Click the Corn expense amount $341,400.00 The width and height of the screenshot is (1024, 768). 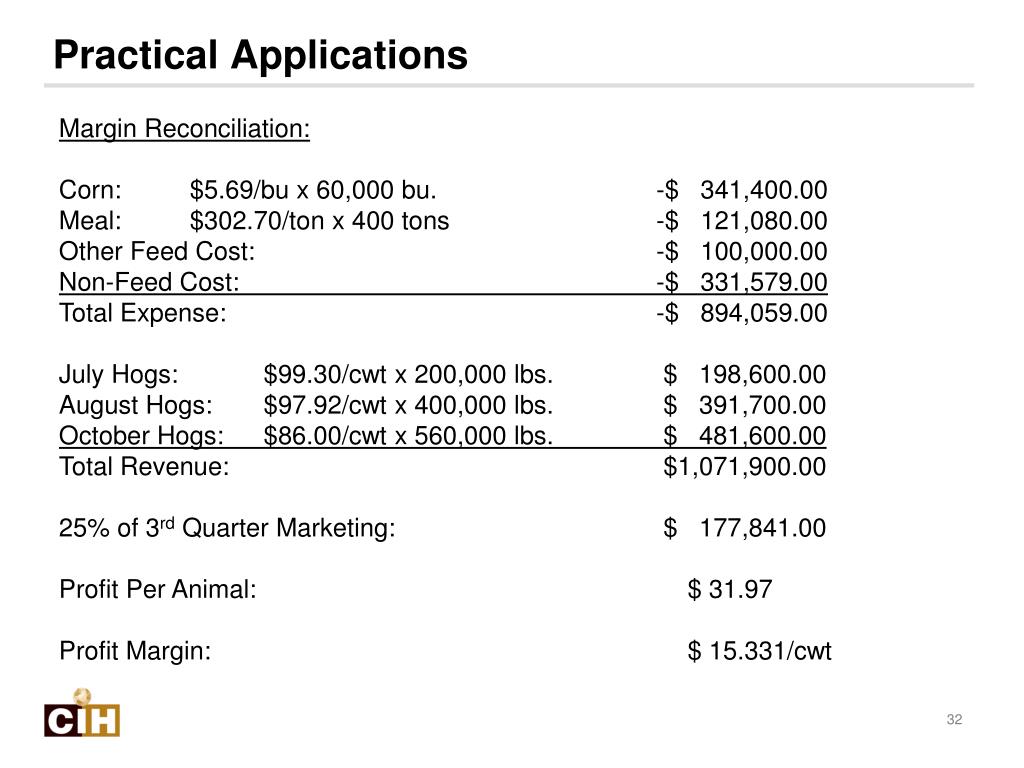coord(742,190)
